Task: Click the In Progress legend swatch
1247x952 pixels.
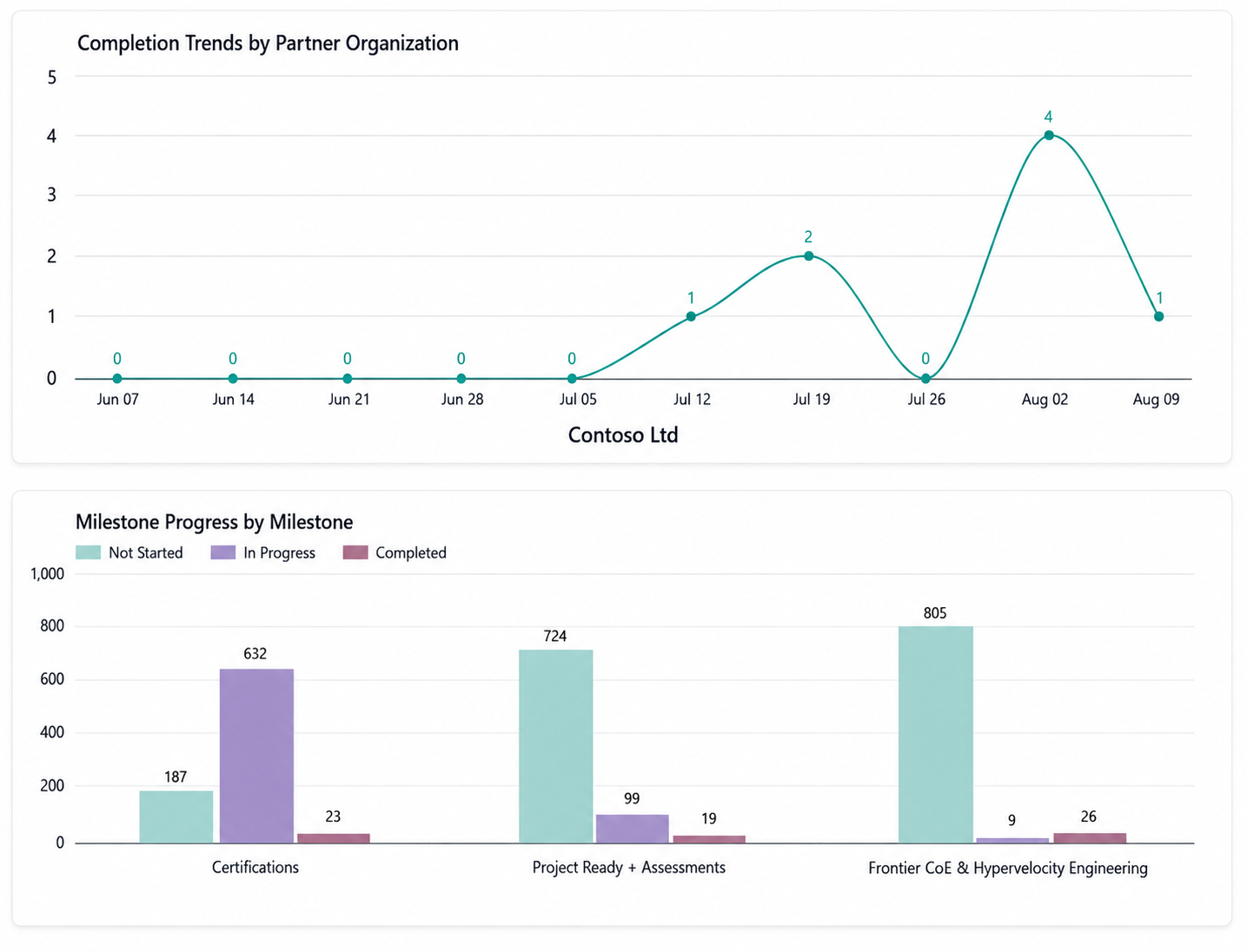Action: [x=223, y=552]
